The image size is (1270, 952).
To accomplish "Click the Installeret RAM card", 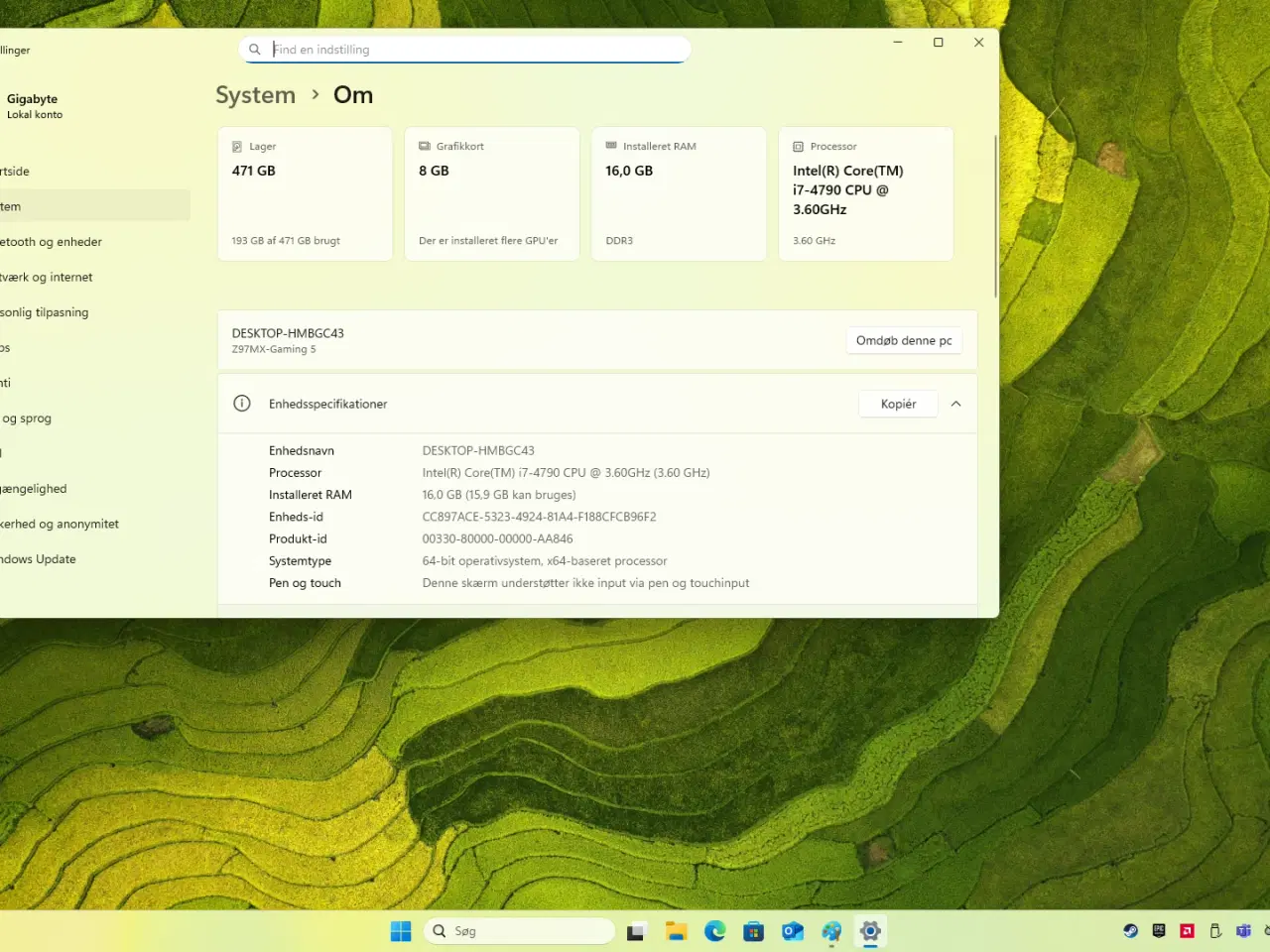I will tap(679, 193).
